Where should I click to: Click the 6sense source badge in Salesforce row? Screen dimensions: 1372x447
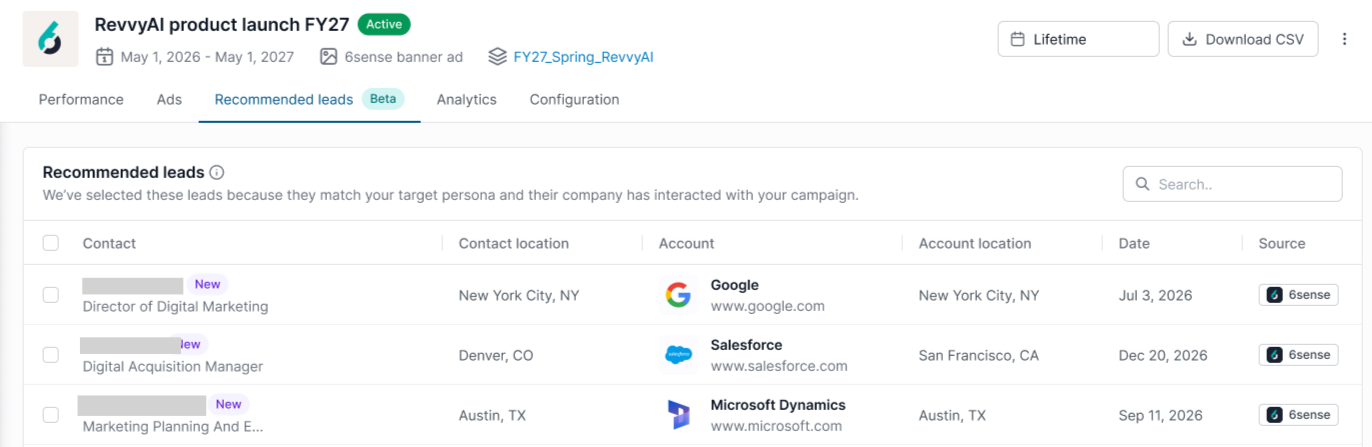pyautogui.click(x=1298, y=355)
